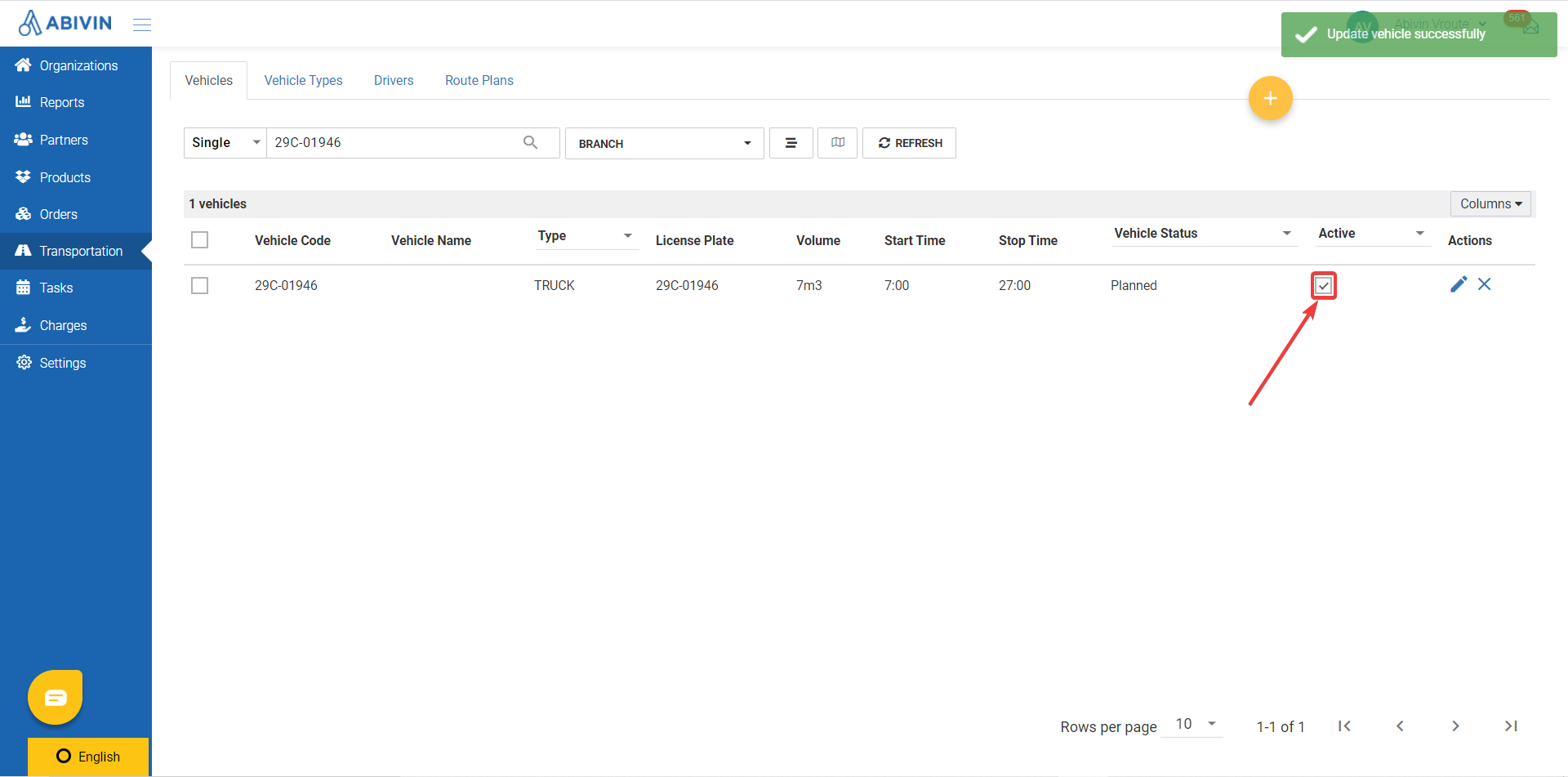Go to the next page
1568x777 pixels.
[1455, 726]
